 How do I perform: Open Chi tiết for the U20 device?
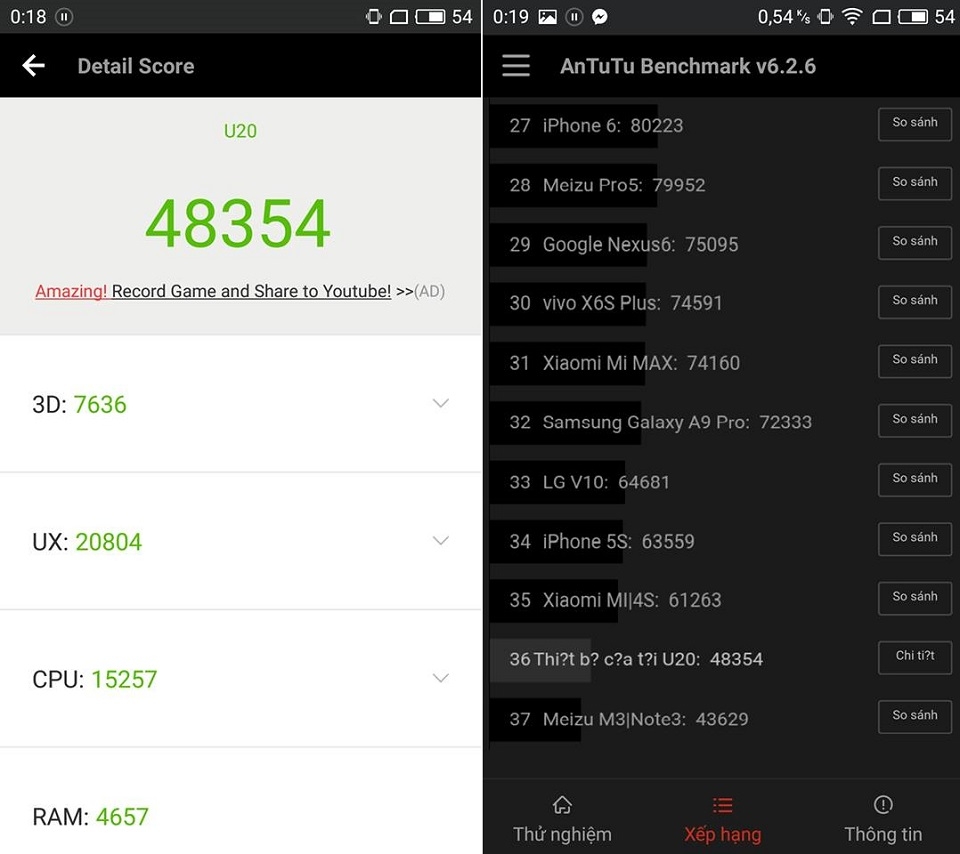(915, 657)
